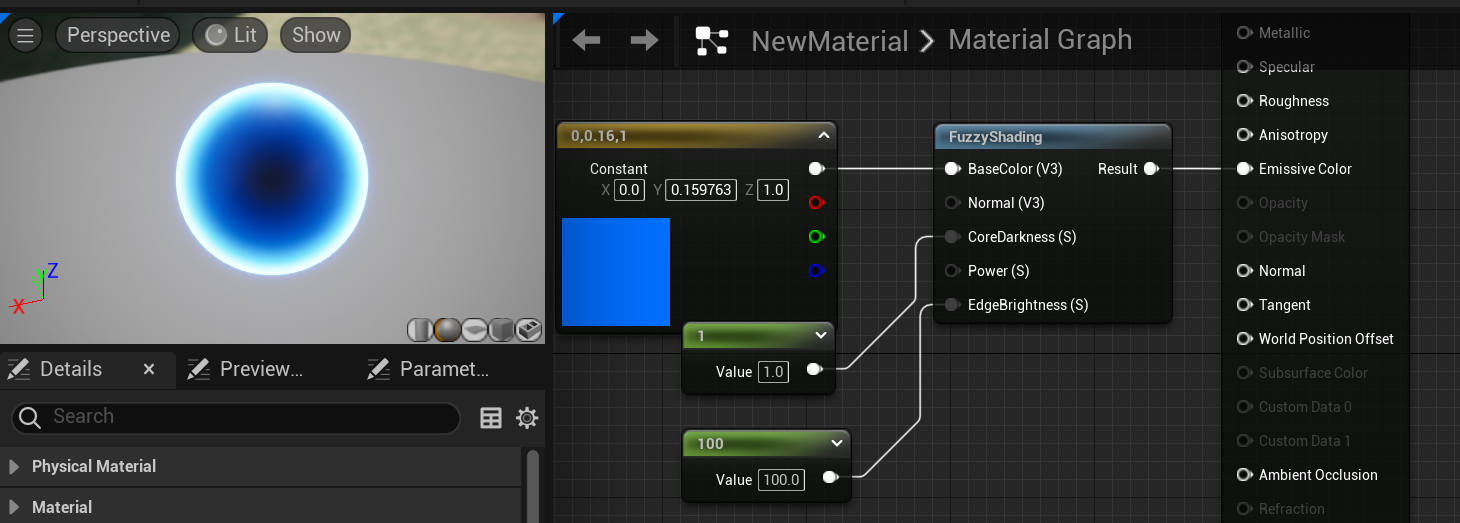Switch to the Details tab
Screen dimensions: 1460x523
point(70,369)
